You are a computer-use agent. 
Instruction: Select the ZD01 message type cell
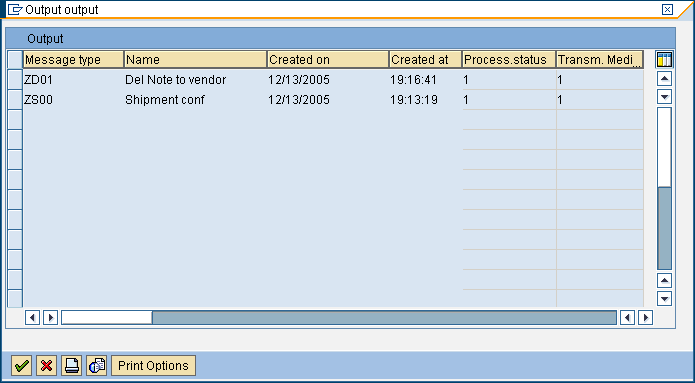(74, 80)
